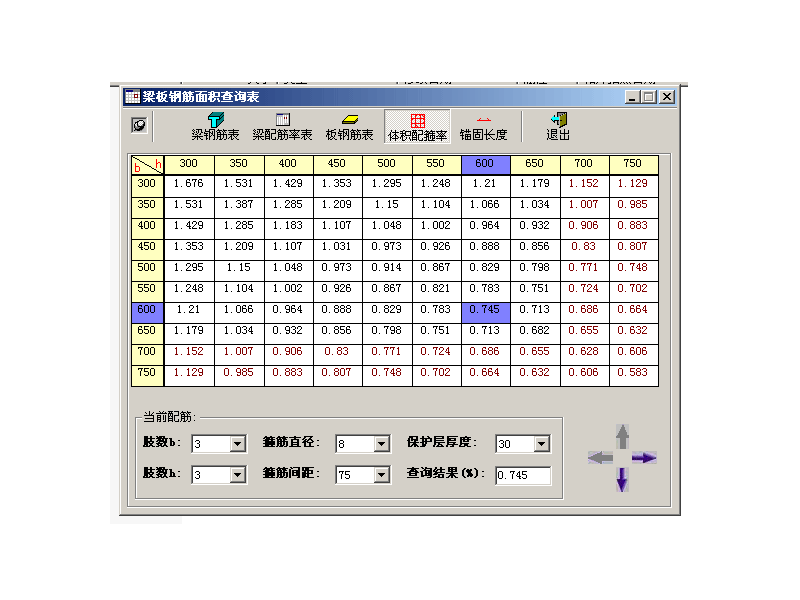
Task: Select cell 1.183 in the table
Action: [x=288, y=227]
